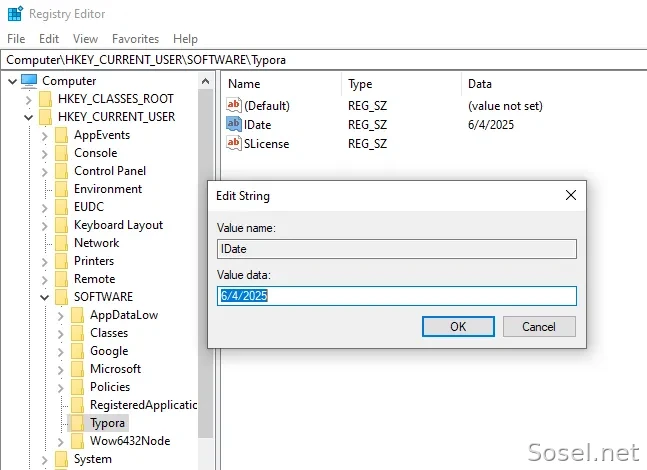
Task: Open the Favorites menu
Action: 135,39
